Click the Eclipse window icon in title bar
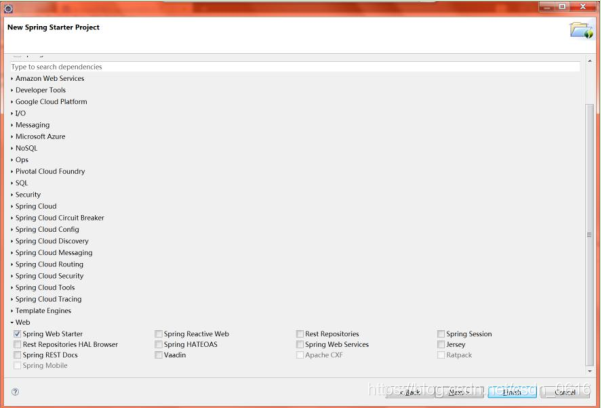Screen dimensions: 601x408 coord(8,8)
